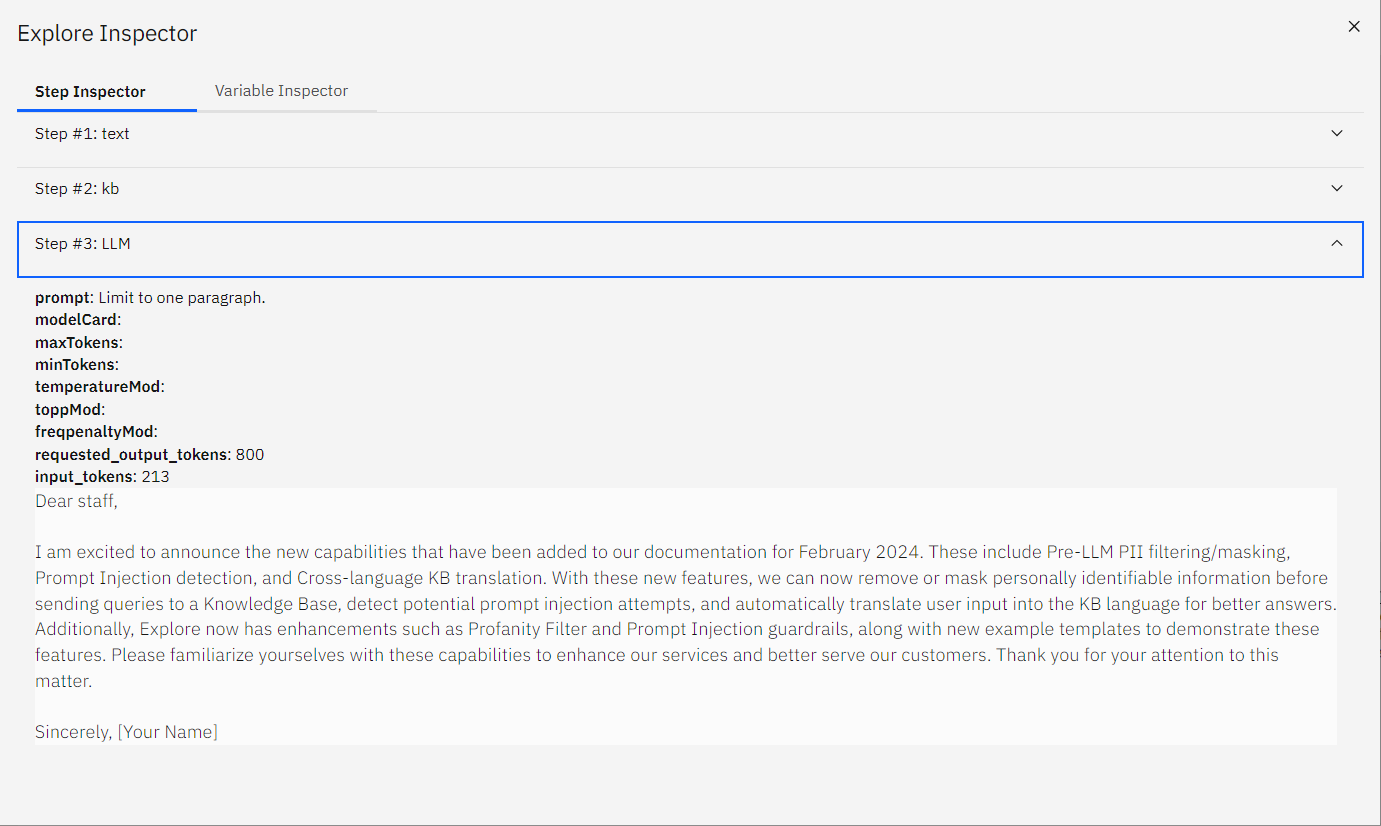Click the modelCard label

coord(76,320)
